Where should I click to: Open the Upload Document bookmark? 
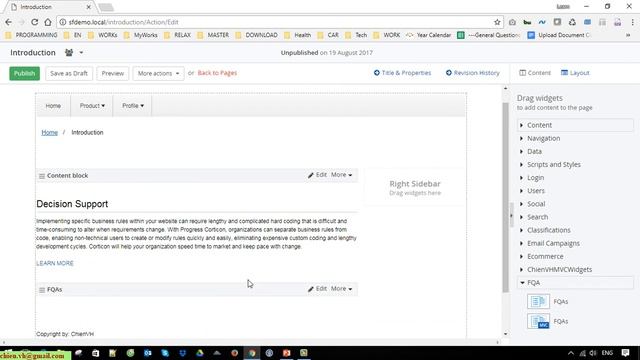point(559,35)
